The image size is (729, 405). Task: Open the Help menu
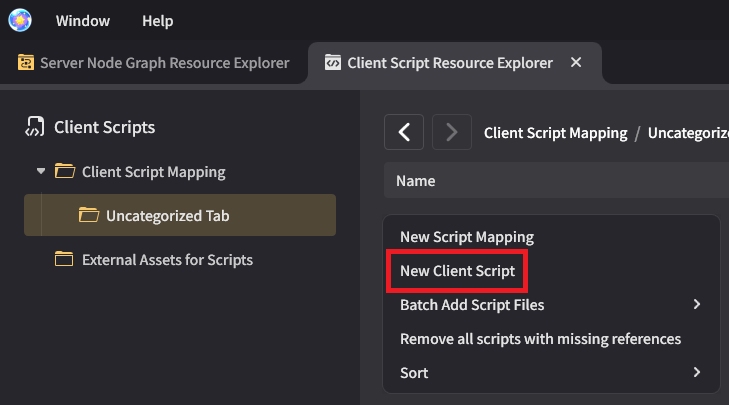pos(158,21)
